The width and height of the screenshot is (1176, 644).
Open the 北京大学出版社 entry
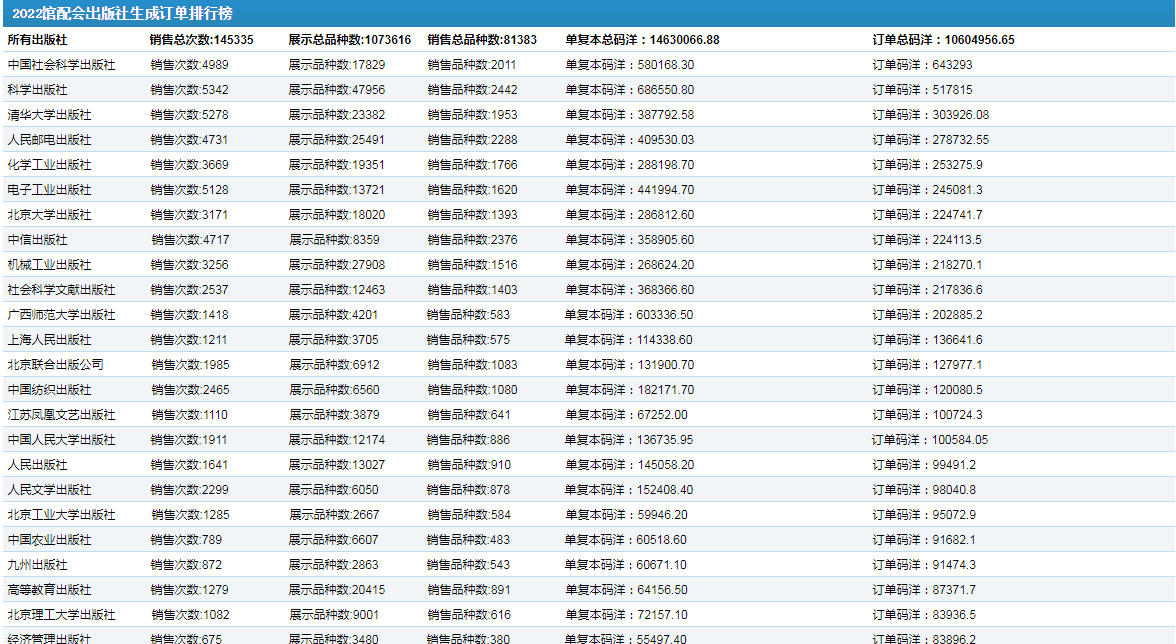click(x=49, y=215)
